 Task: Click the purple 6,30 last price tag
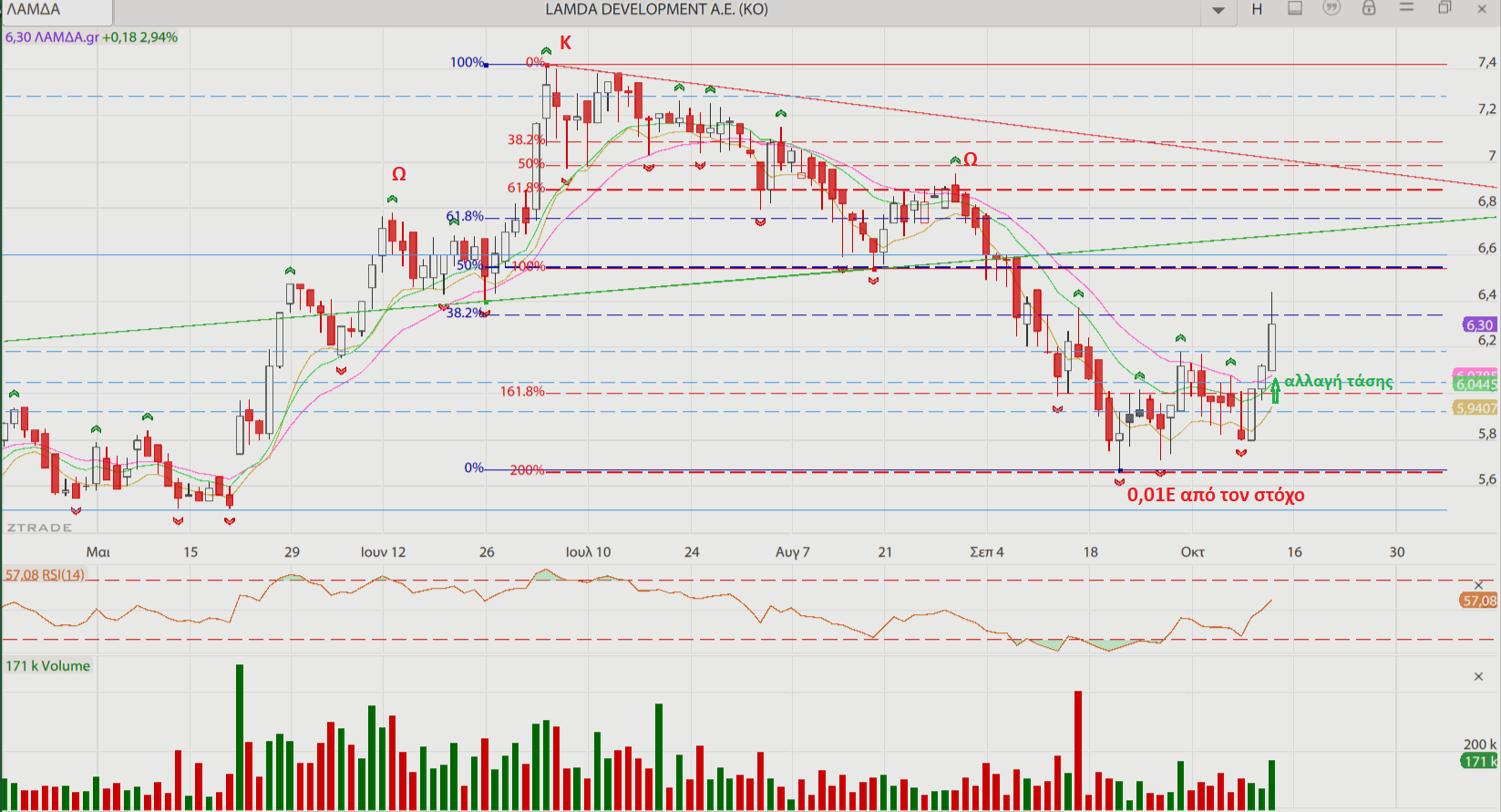pyautogui.click(x=1479, y=325)
